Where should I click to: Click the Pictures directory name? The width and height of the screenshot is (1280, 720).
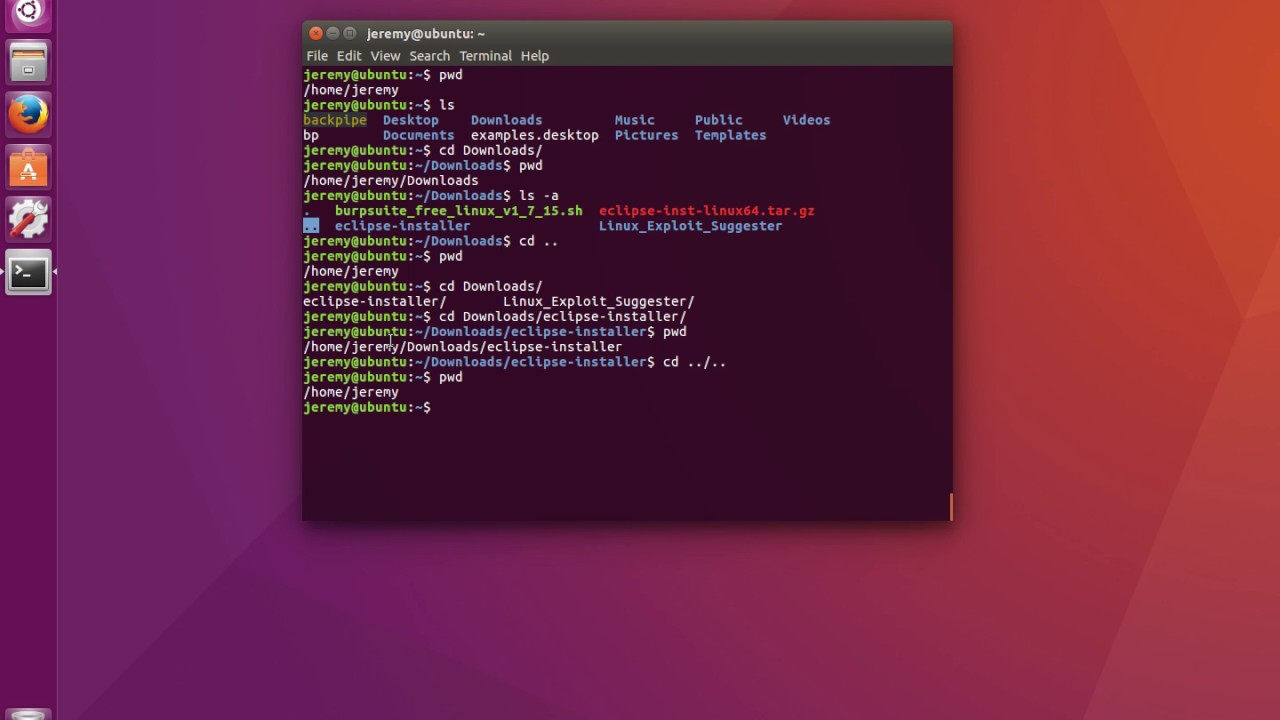pyautogui.click(x=647, y=135)
